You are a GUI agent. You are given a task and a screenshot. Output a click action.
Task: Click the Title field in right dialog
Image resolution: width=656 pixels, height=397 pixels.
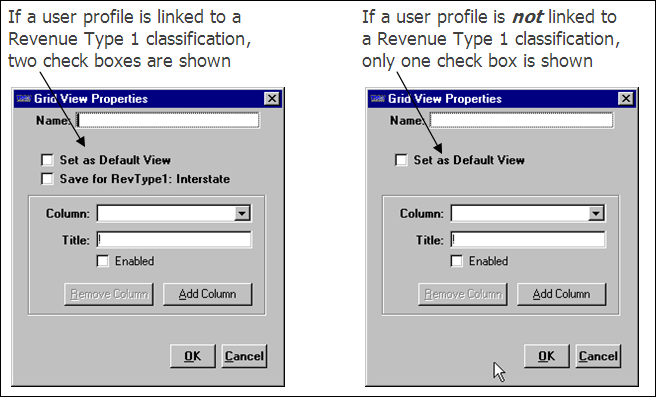pos(528,240)
